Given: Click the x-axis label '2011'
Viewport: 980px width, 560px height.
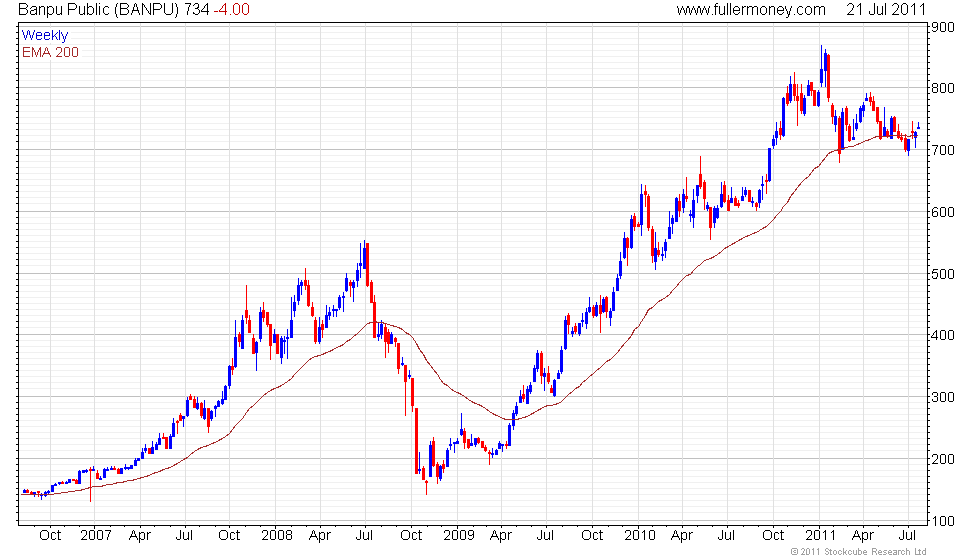Looking at the screenshot, I should [x=820, y=536].
